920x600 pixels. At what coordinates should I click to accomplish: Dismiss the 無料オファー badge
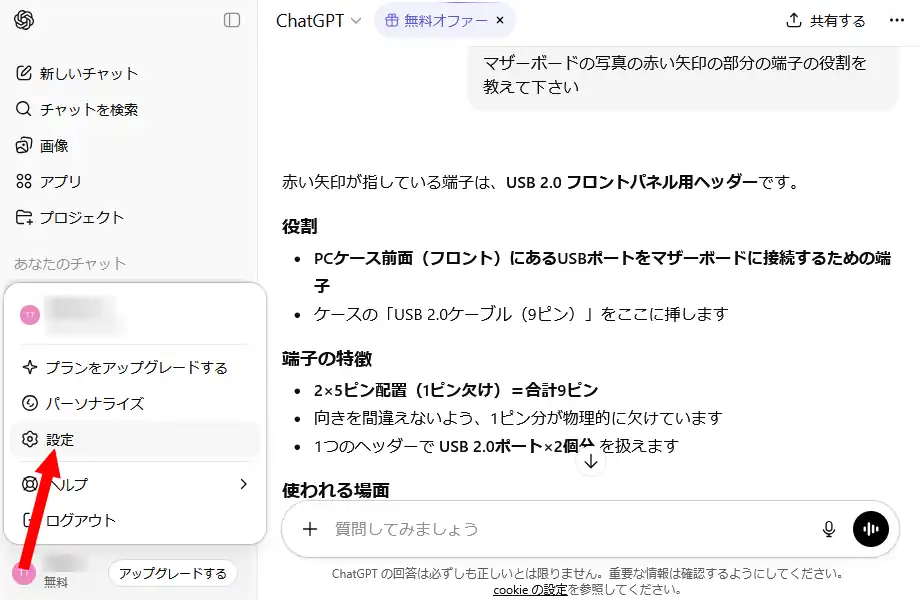coord(498,20)
